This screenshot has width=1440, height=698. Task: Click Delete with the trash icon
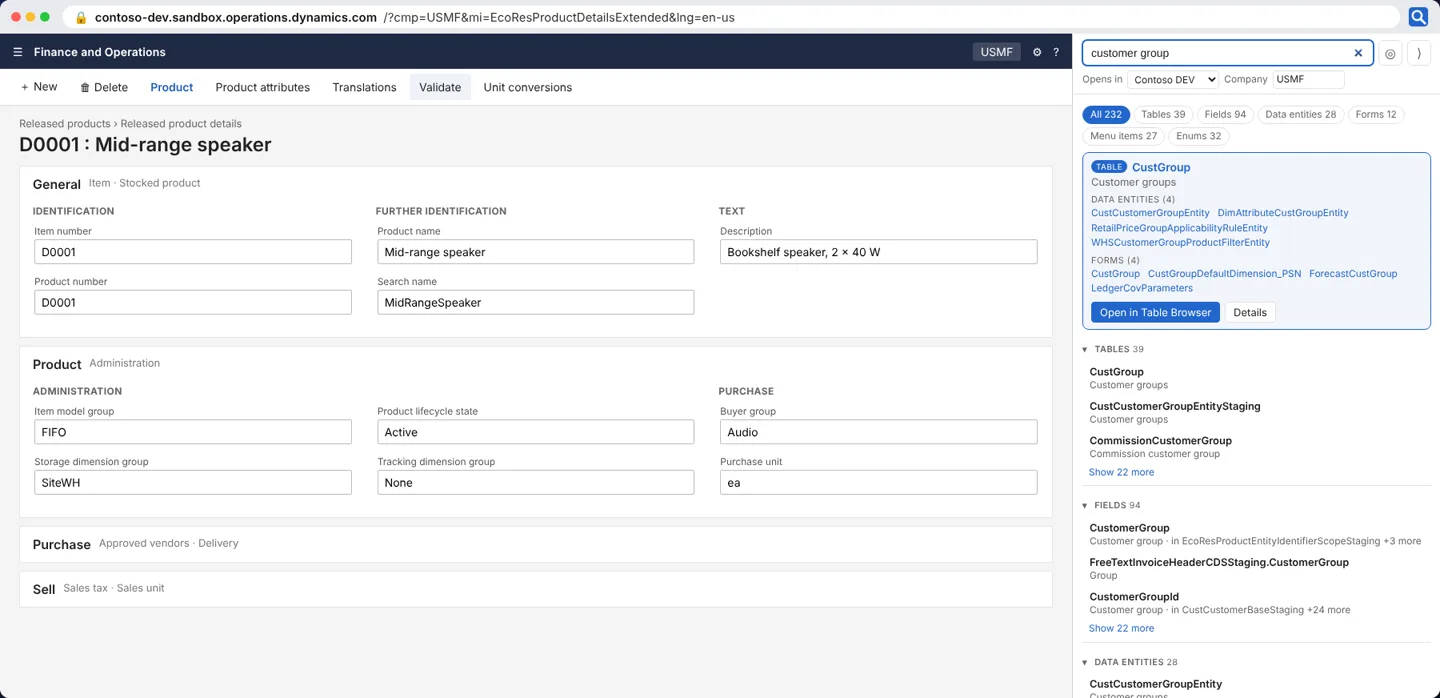[104, 87]
